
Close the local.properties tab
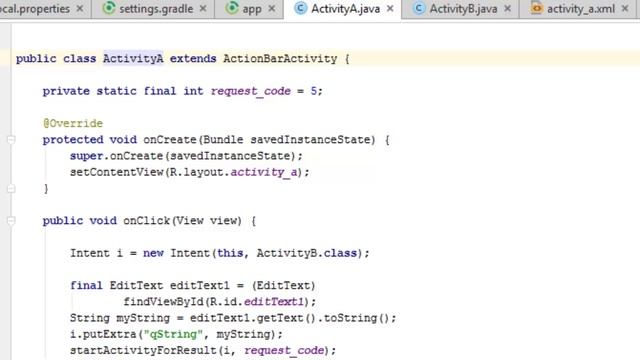tap(80, 9)
